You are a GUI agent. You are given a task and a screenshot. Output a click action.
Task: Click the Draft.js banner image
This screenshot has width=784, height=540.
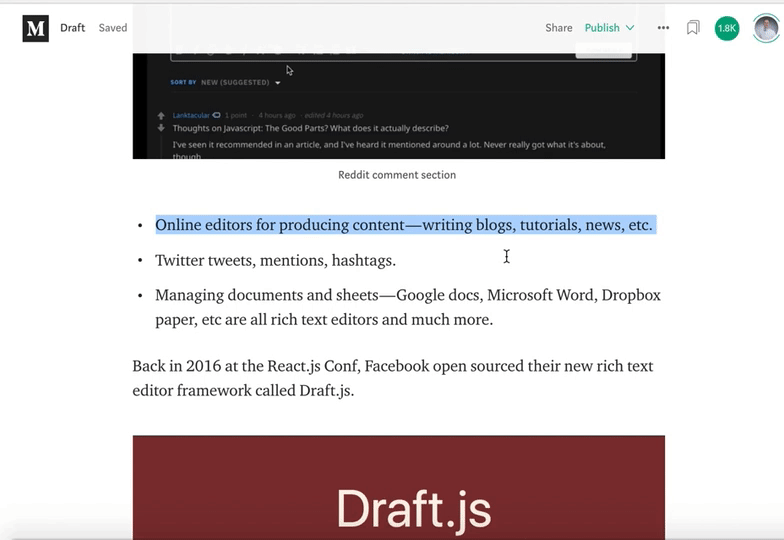398,488
